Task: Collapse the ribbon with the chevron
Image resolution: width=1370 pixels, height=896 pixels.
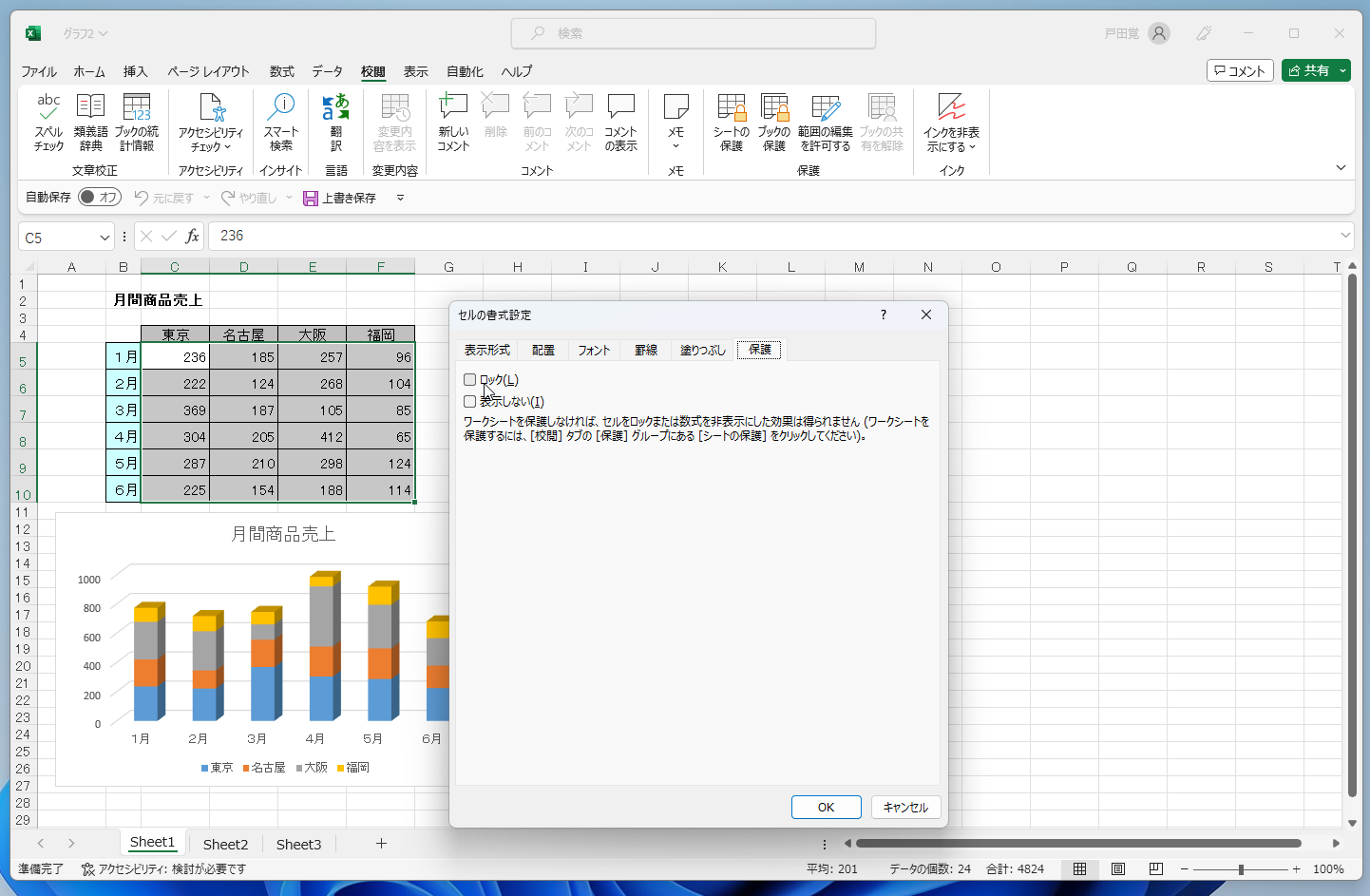Action: pyautogui.click(x=1341, y=168)
